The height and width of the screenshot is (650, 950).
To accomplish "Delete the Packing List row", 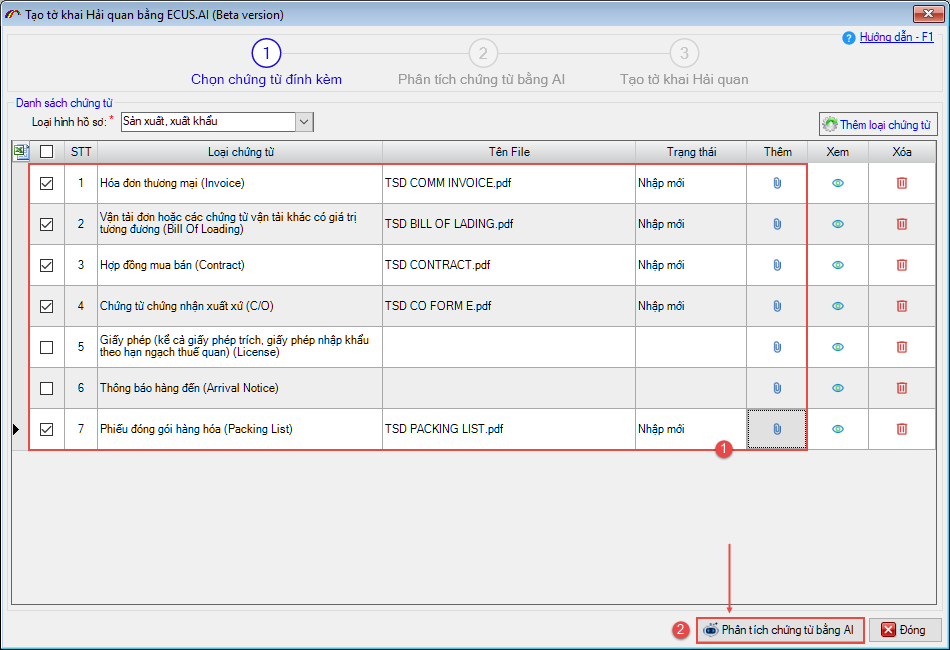I will pyautogui.click(x=901, y=429).
